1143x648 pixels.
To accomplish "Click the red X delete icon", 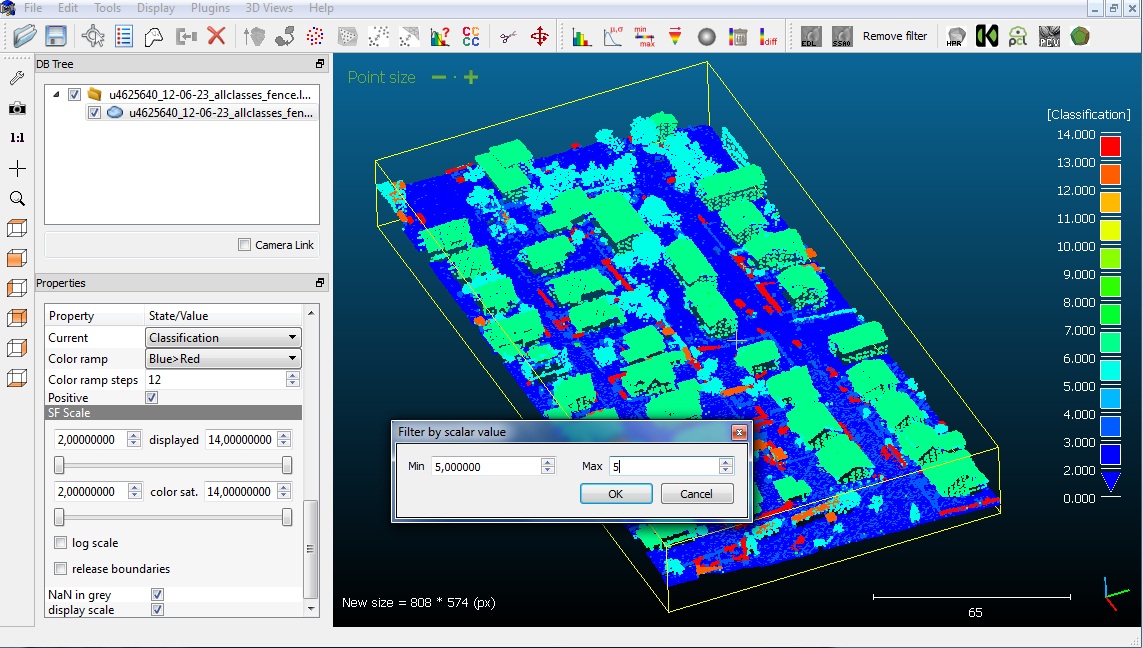I will (x=216, y=37).
